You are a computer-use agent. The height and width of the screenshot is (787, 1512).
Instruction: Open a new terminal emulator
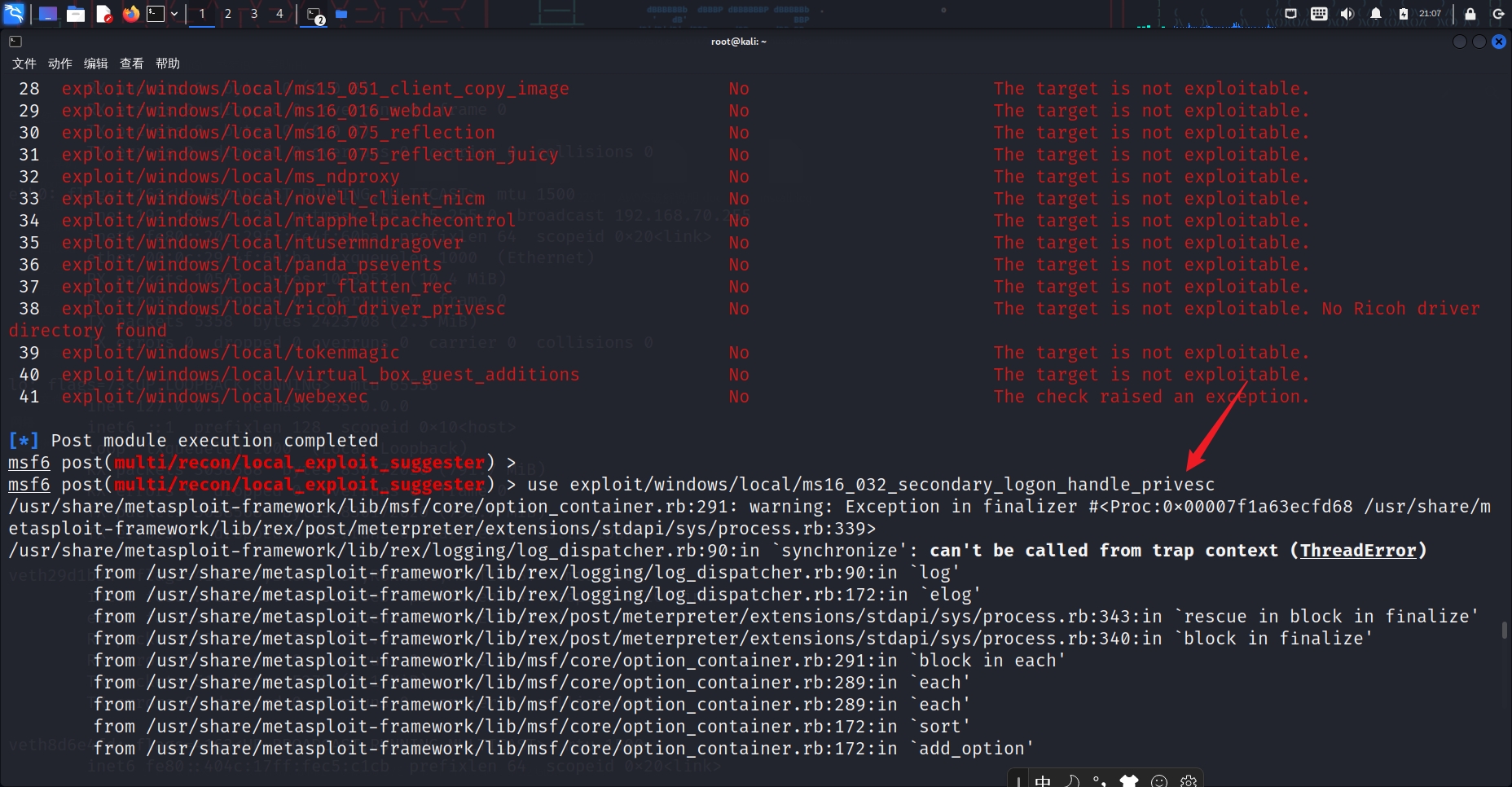click(x=156, y=13)
